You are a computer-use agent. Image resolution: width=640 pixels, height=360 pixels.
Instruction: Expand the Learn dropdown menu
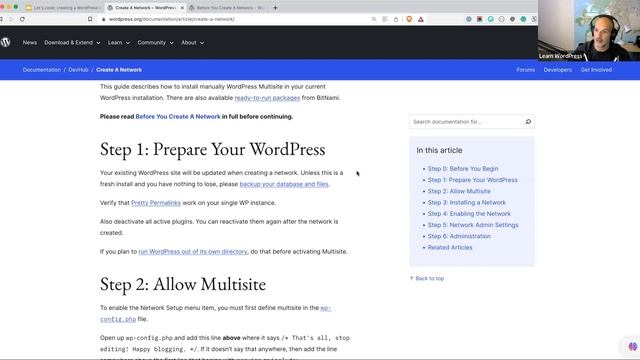[x=119, y=42]
